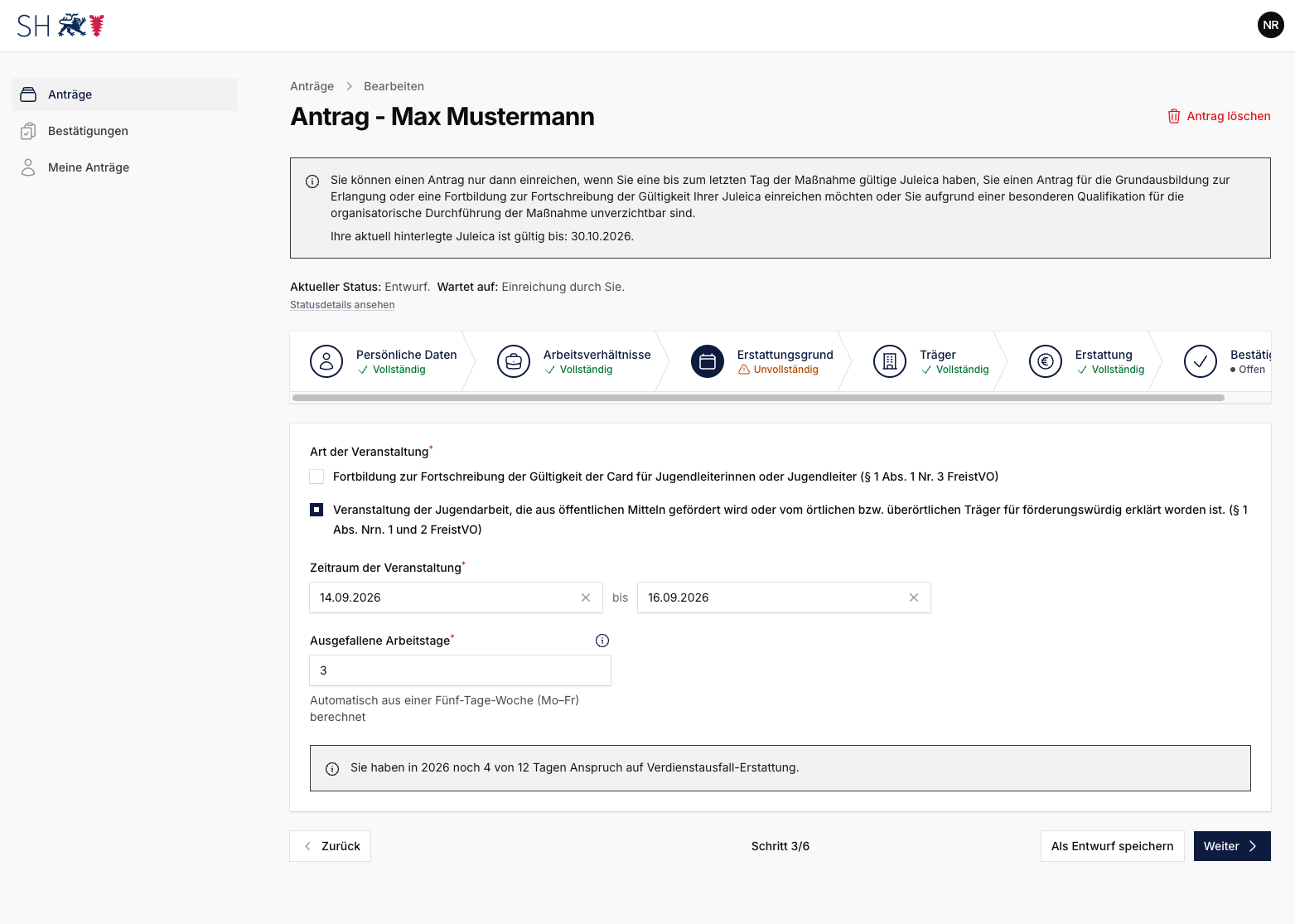Click the event start date field
The width and height of the screenshot is (1295, 924).
tap(456, 597)
